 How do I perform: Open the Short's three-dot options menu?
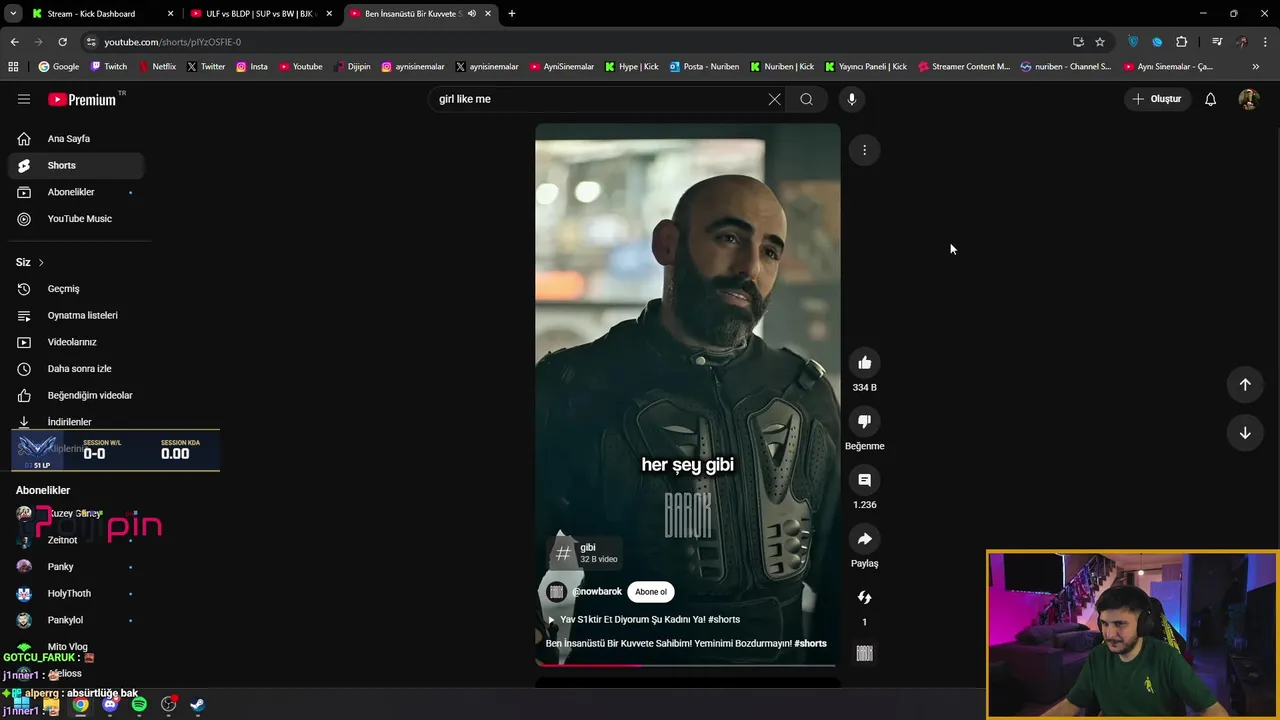coord(865,150)
